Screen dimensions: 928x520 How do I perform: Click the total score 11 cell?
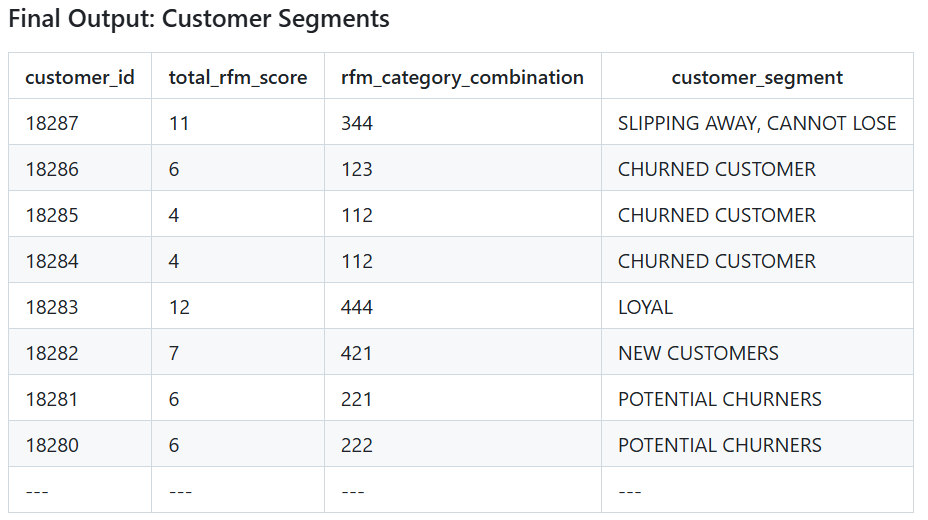click(x=179, y=123)
